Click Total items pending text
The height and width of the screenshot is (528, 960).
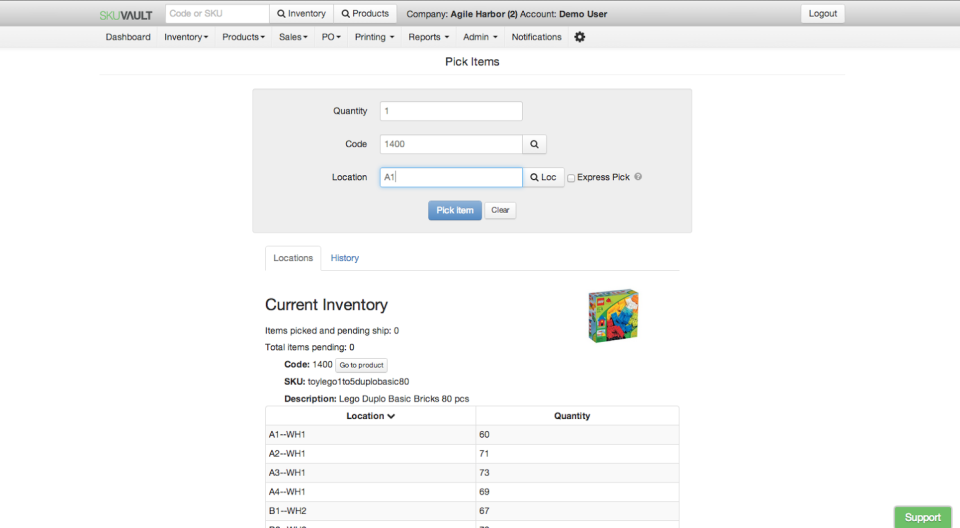click(x=310, y=347)
